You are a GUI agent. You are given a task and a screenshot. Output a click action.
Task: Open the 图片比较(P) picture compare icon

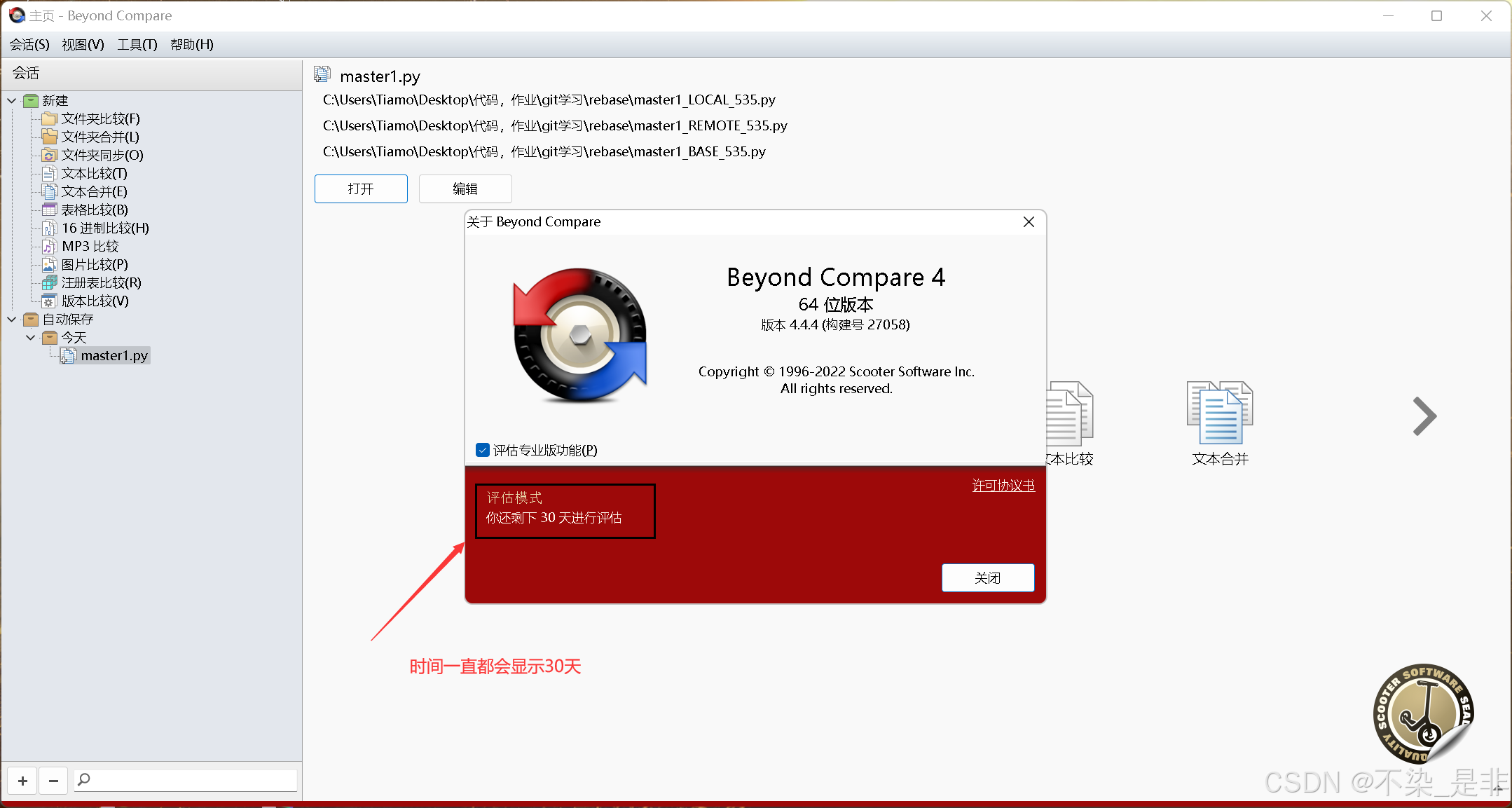click(x=49, y=264)
